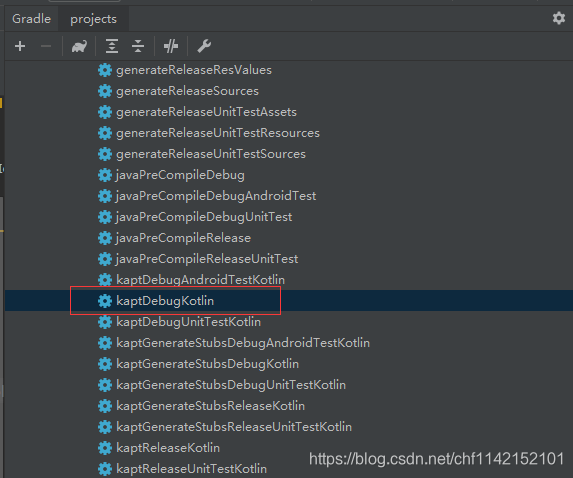Click gear icon beside javaPreCompileRelease
573x478 pixels.
point(105,238)
